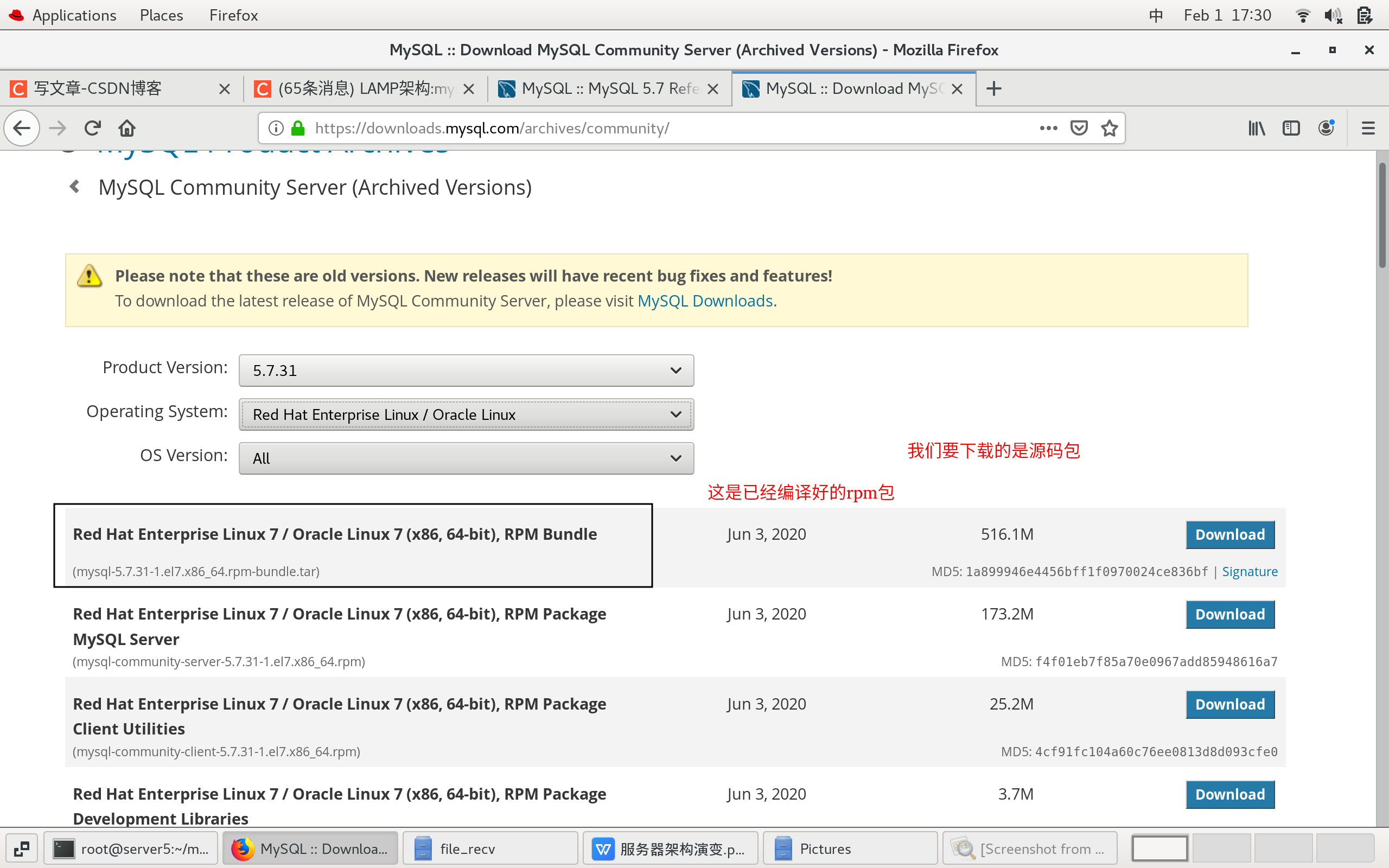This screenshot has width=1389, height=868.
Task: Download the RPM Bundle 516.1M file
Action: point(1229,534)
